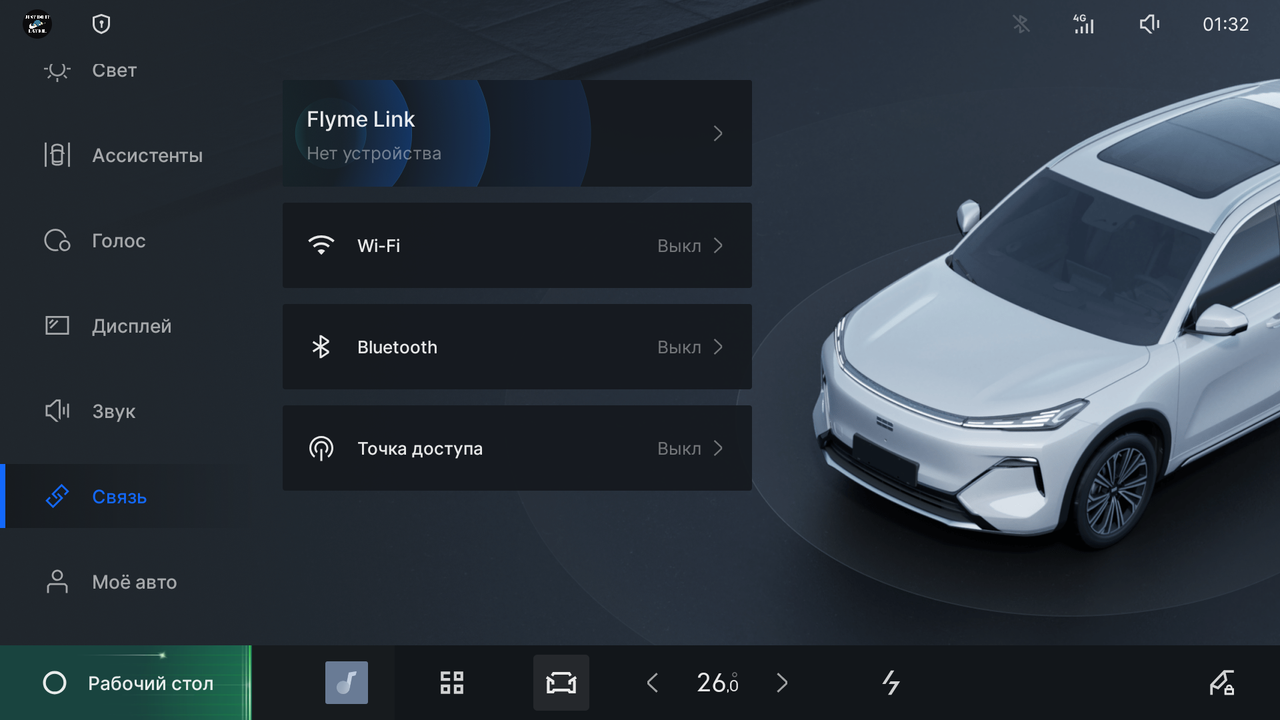
Task: Click the Нет устройства subtitle text
Action: [374, 153]
